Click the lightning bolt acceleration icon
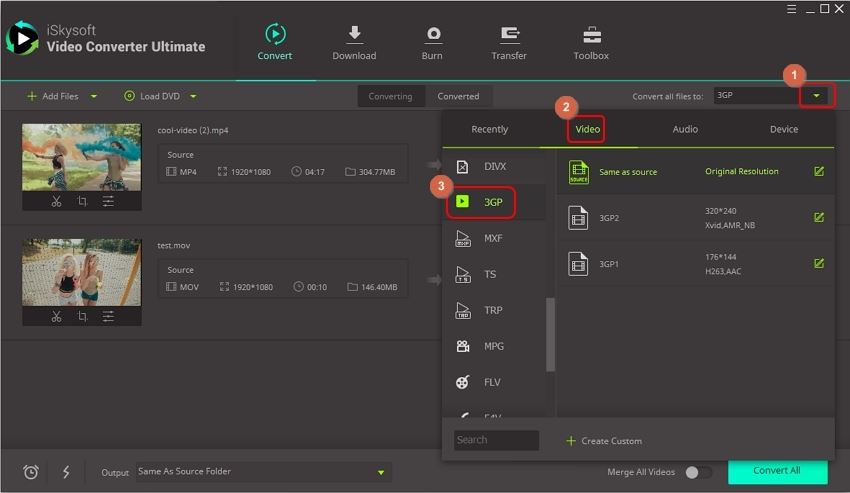Screen dimensions: 850x493 [x=66, y=472]
